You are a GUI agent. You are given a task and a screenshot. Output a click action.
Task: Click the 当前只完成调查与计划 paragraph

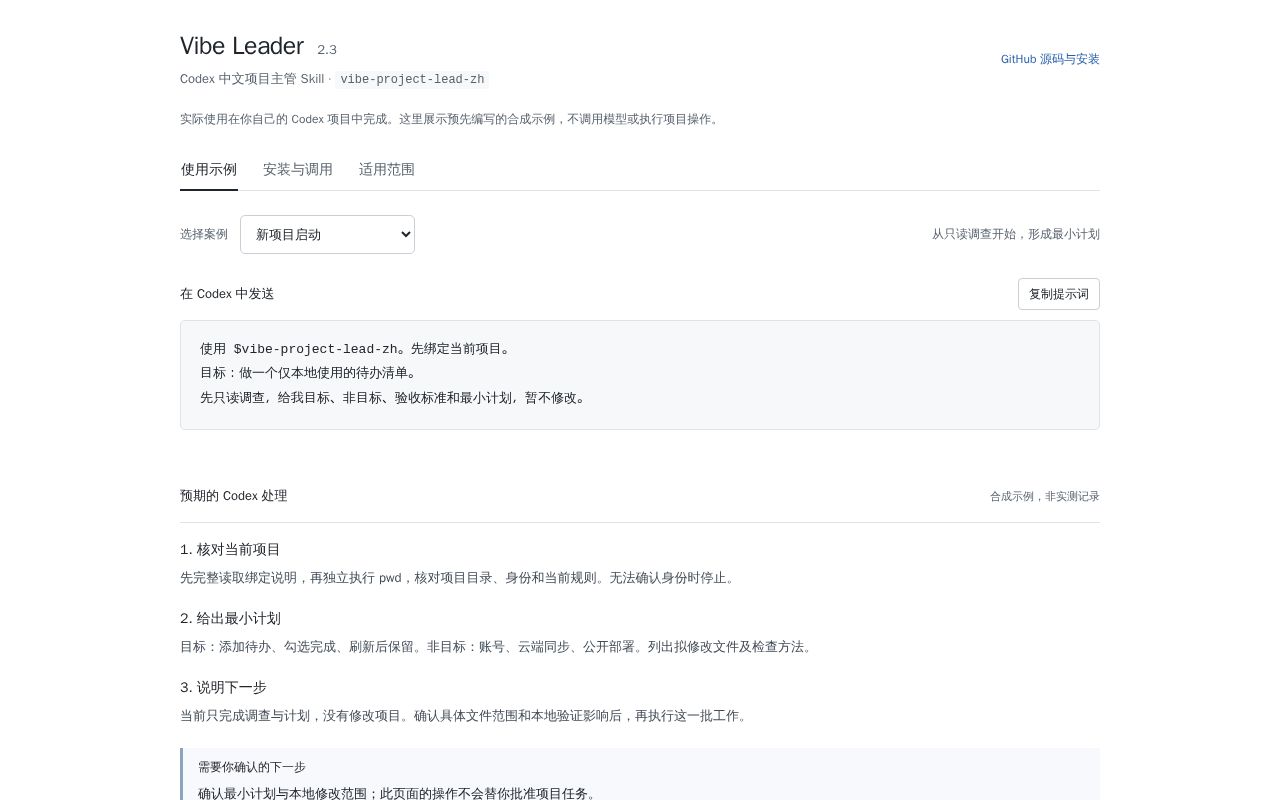tap(465, 716)
